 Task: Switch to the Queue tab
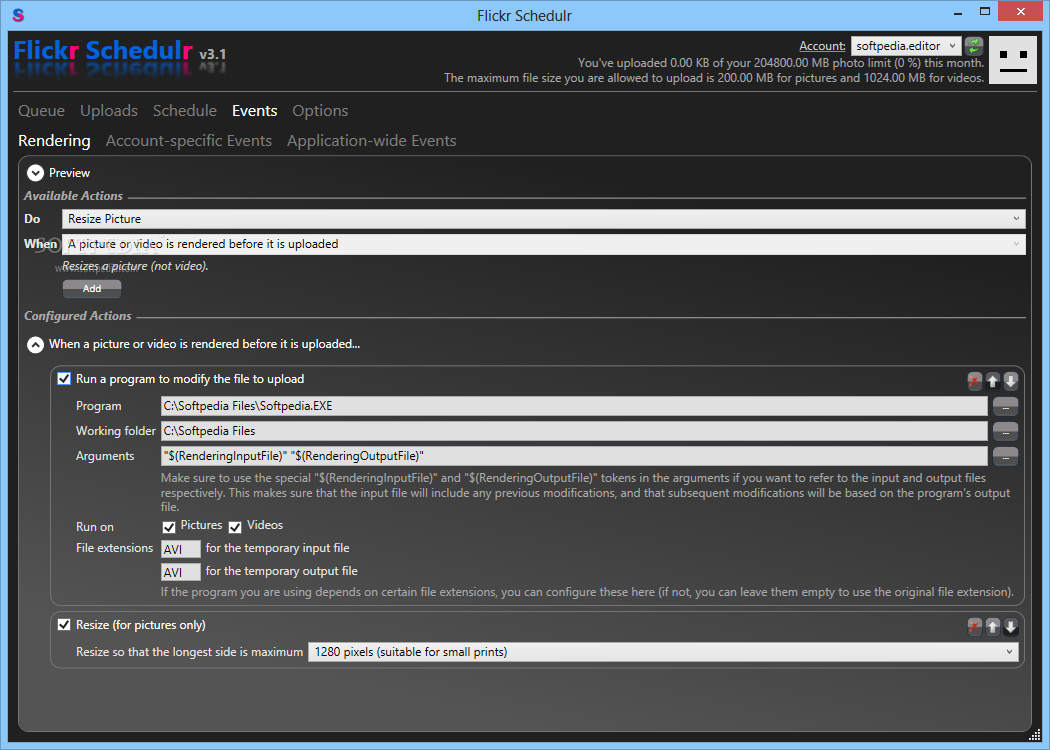tap(42, 110)
